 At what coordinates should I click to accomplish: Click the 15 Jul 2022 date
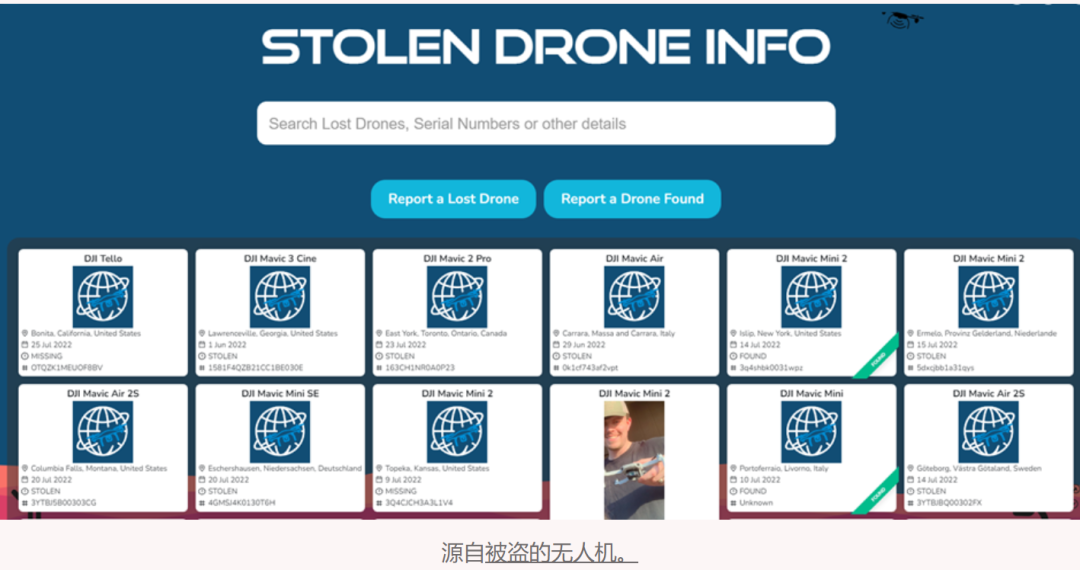point(937,345)
